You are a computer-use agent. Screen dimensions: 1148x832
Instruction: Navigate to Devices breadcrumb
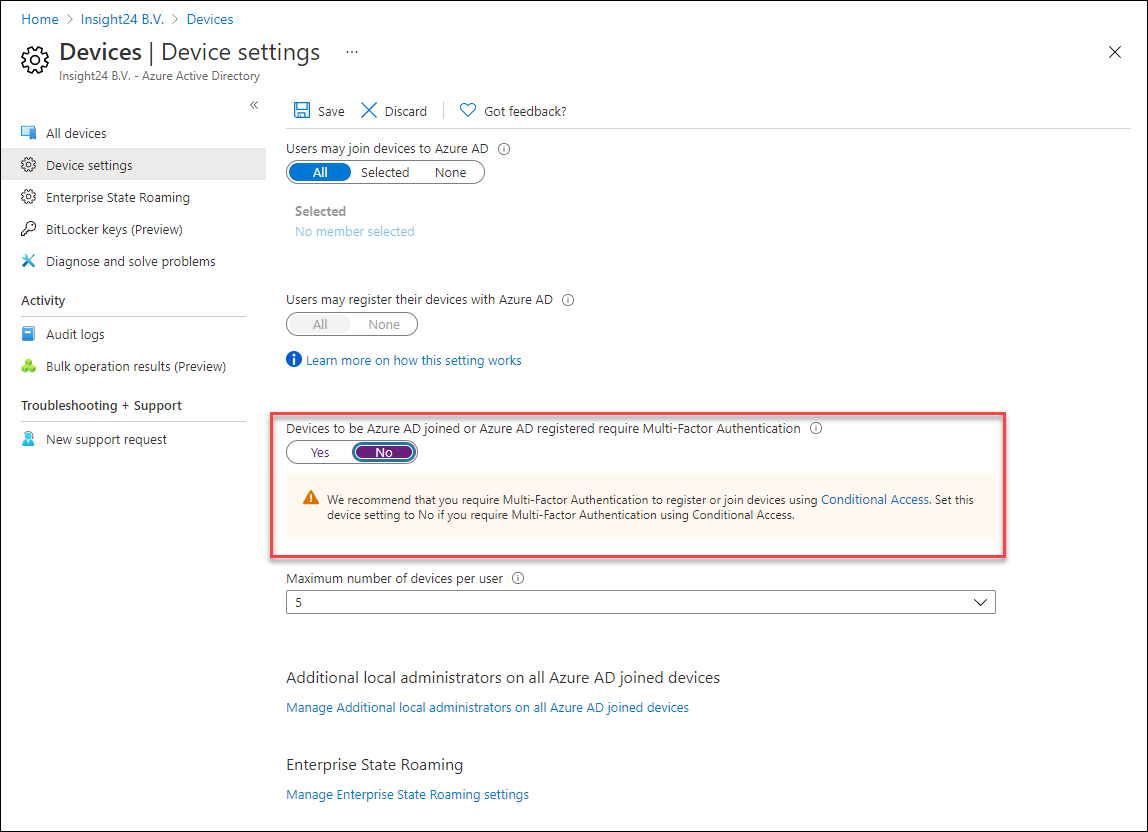[x=210, y=19]
